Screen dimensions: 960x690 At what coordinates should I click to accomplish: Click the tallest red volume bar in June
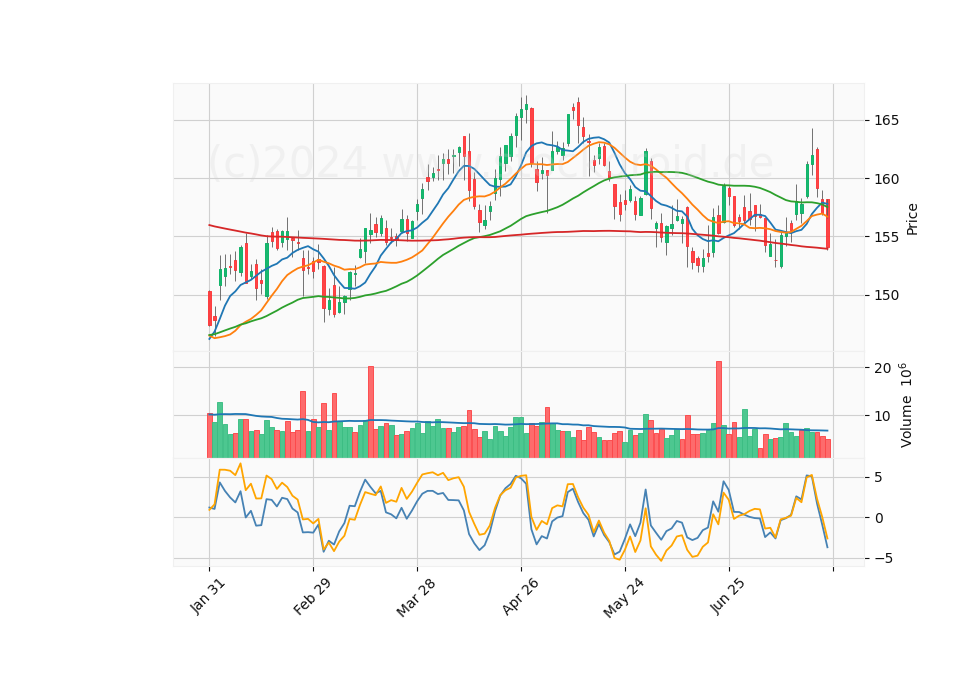(x=719, y=410)
